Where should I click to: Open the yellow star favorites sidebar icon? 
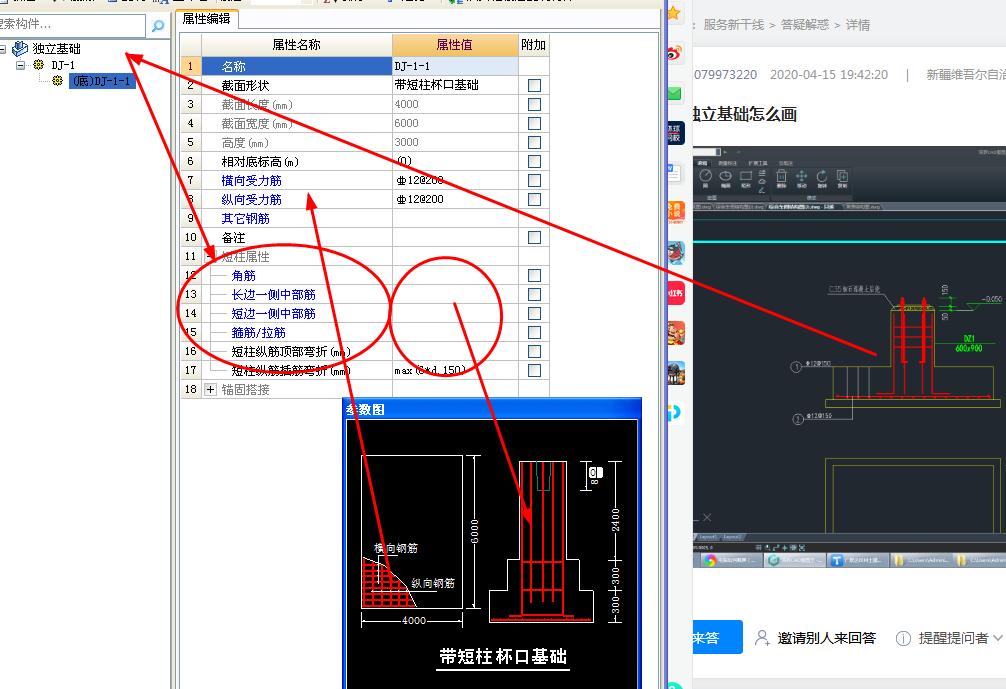point(674,12)
